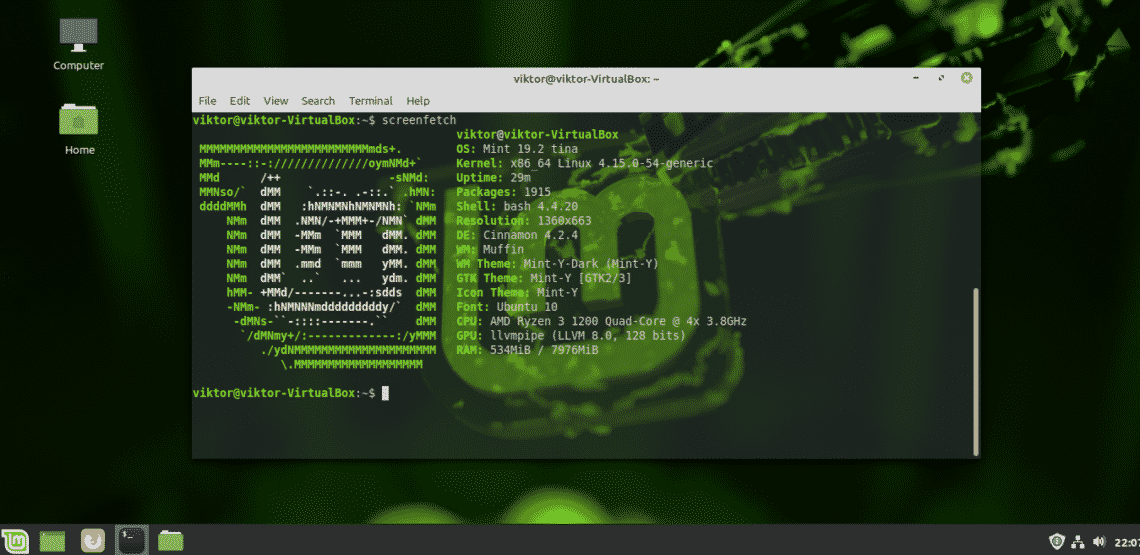This screenshot has height=555, width=1140.
Task: Expand the View menu
Action: 276,101
